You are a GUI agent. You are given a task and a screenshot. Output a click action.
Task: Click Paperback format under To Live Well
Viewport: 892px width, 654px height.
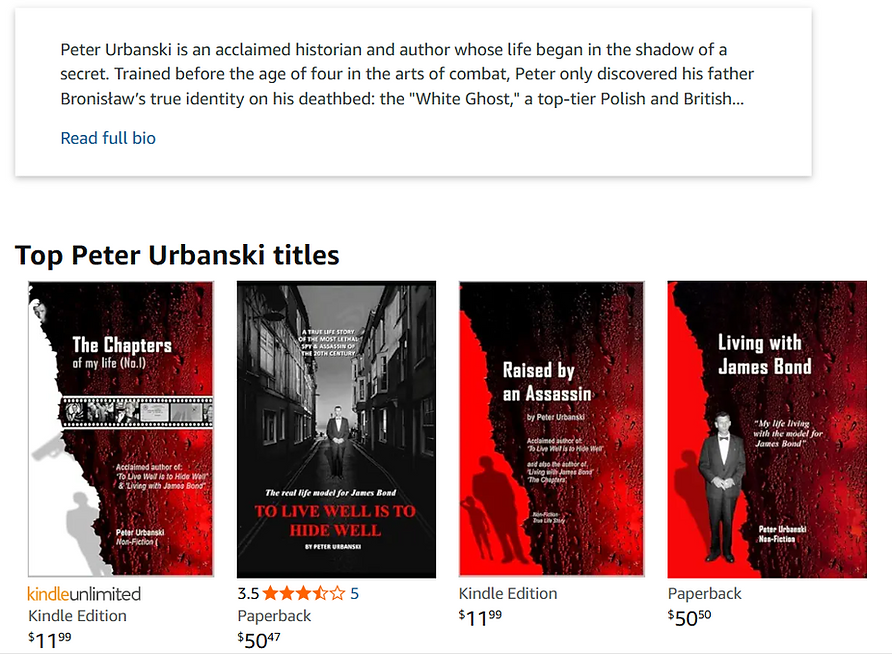(274, 616)
